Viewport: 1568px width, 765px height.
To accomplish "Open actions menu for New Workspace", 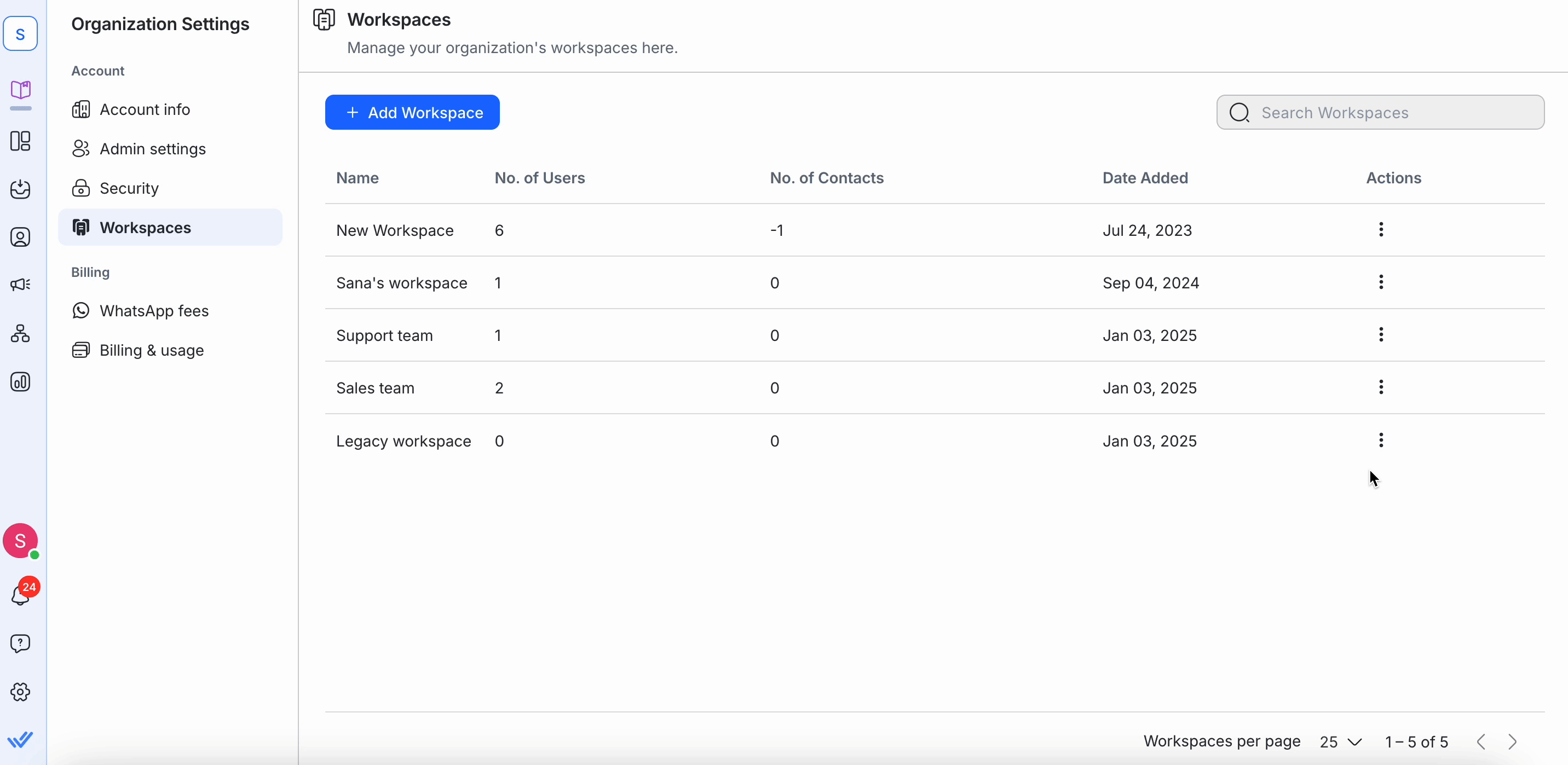I will pyautogui.click(x=1381, y=229).
